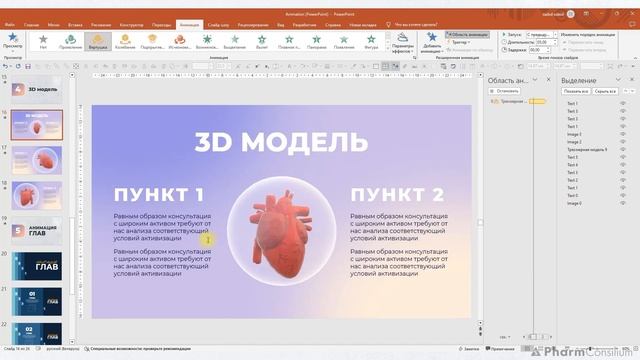
Task: Apply the Подпрыгивание 3D animation effect
Action: click(x=152, y=42)
